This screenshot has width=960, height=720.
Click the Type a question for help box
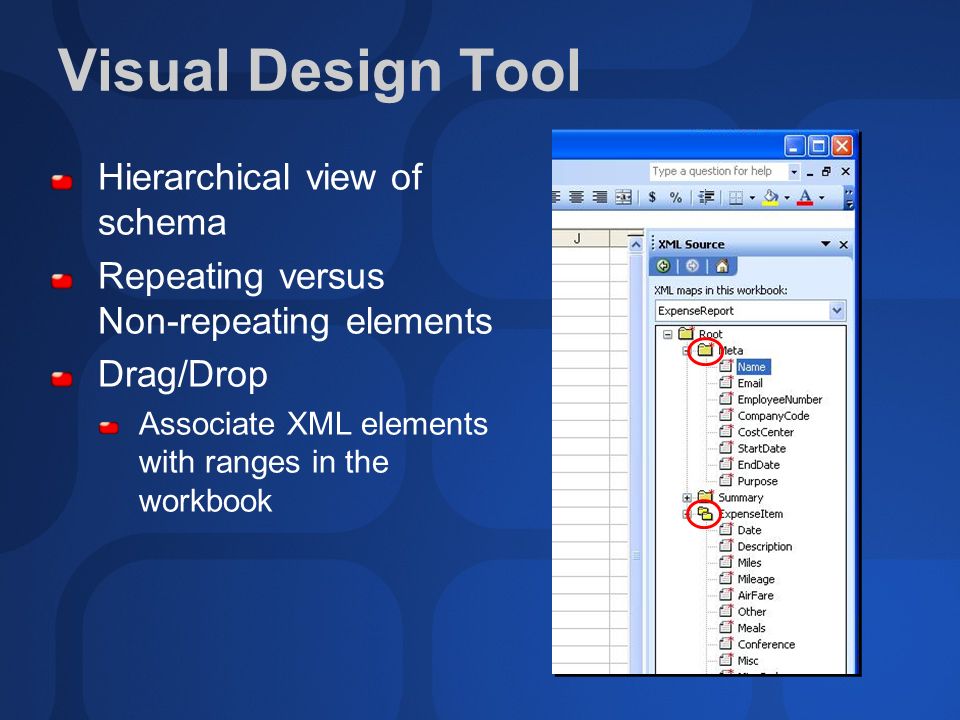[719, 171]
